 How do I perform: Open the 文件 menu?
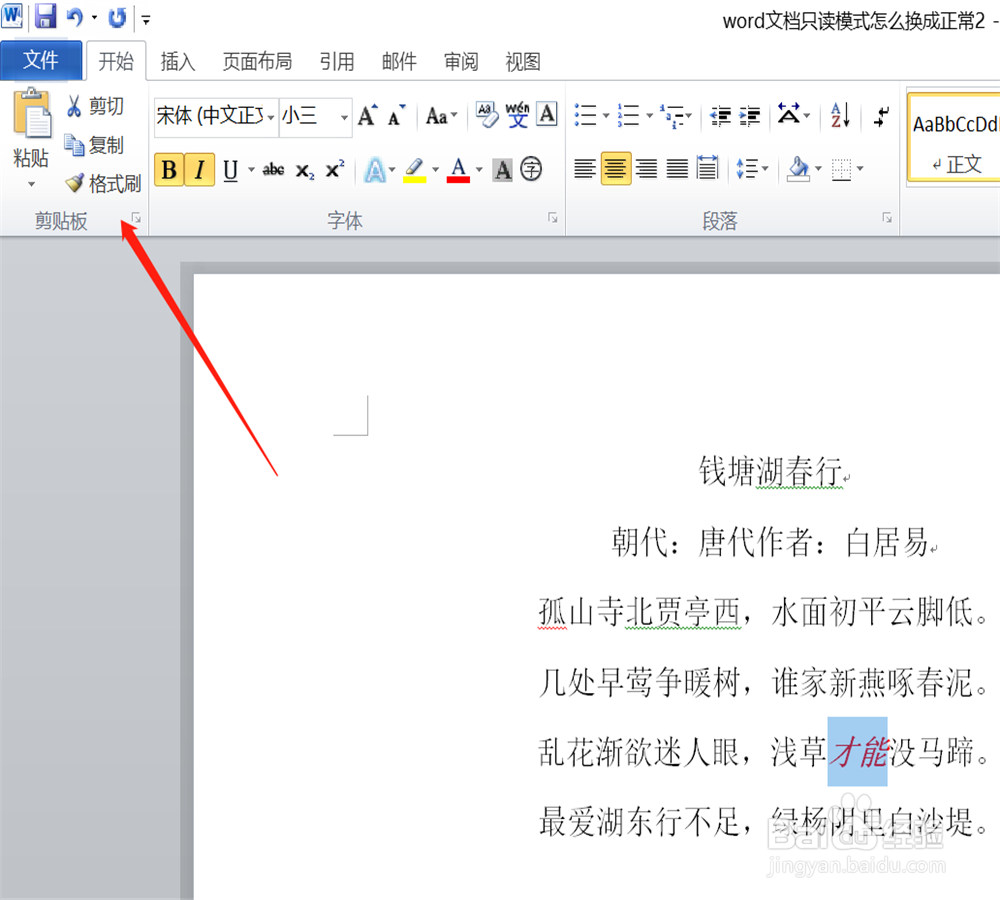(41, 61)
